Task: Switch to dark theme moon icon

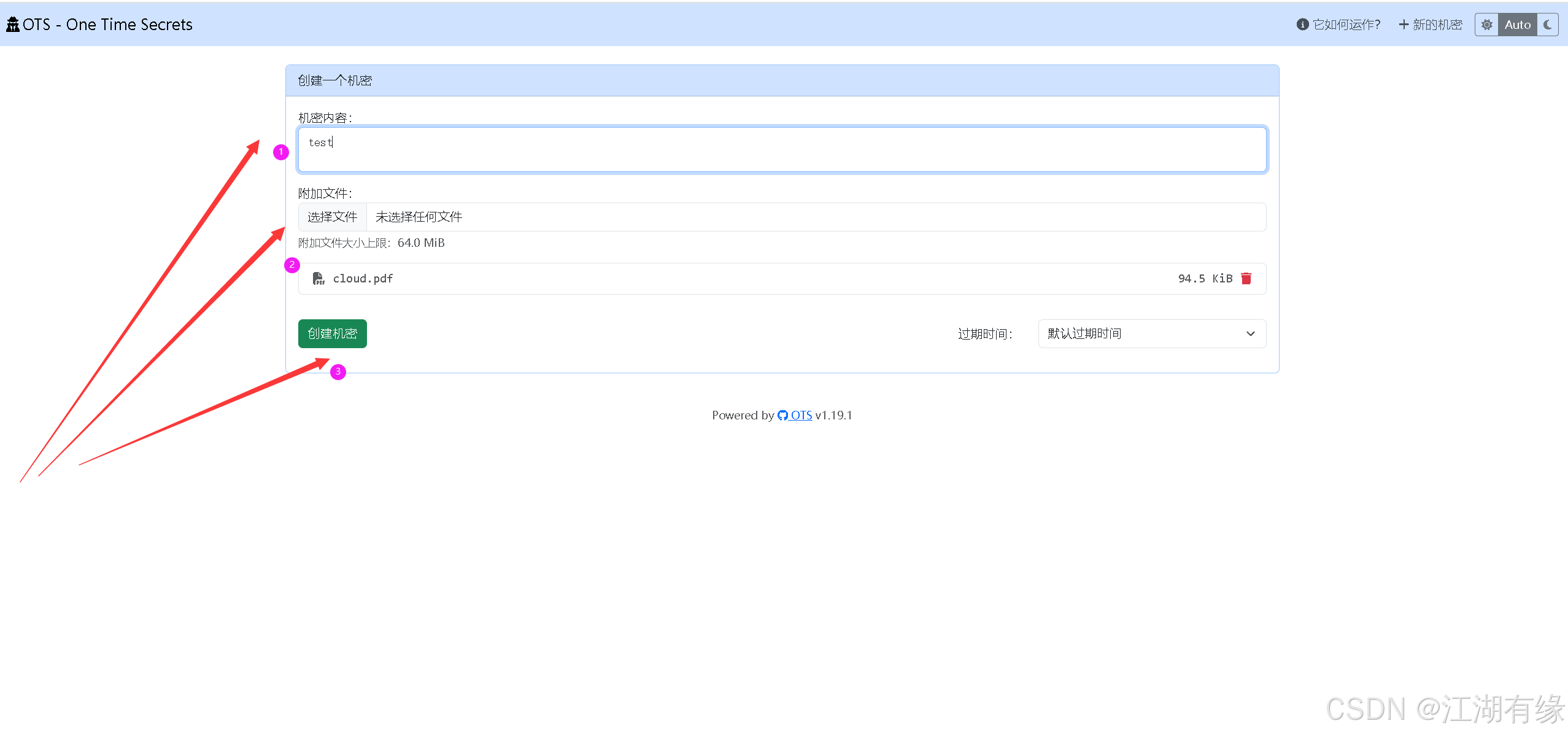Action: point(1548,25)
